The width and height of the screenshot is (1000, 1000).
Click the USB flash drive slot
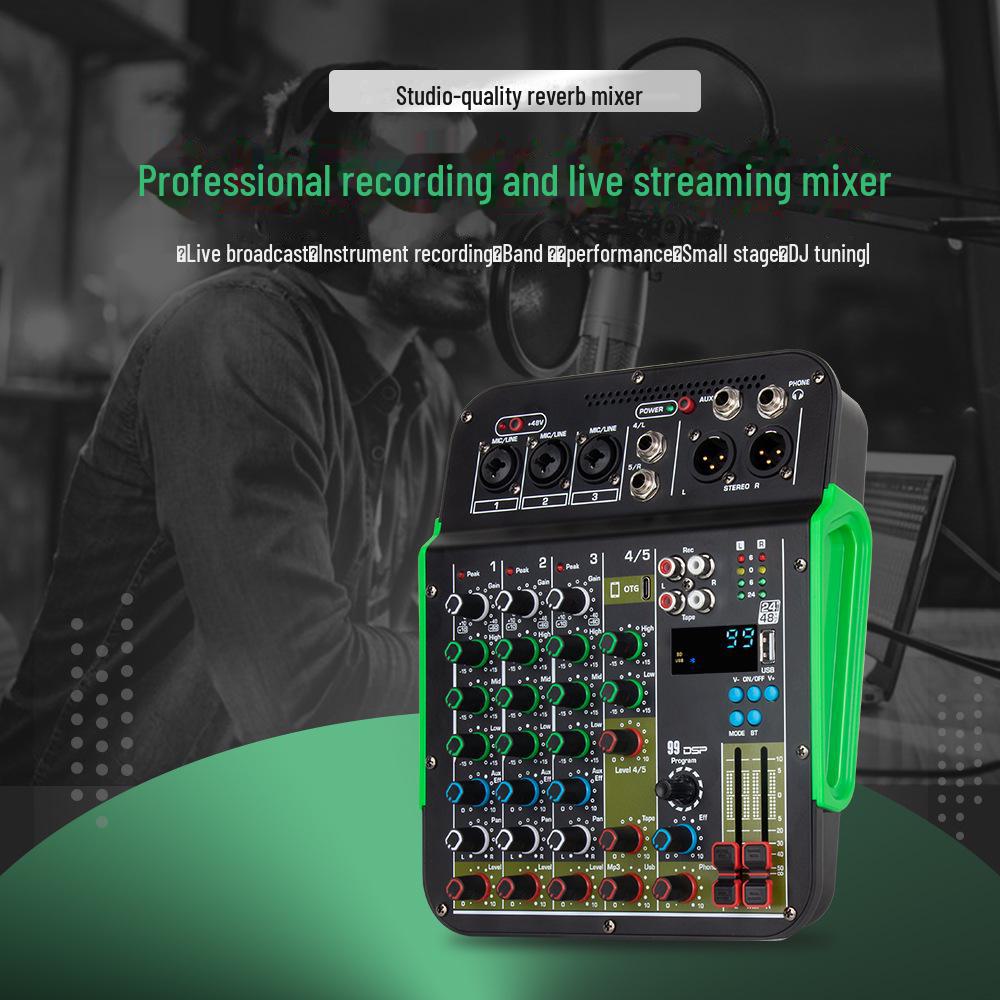768,647
